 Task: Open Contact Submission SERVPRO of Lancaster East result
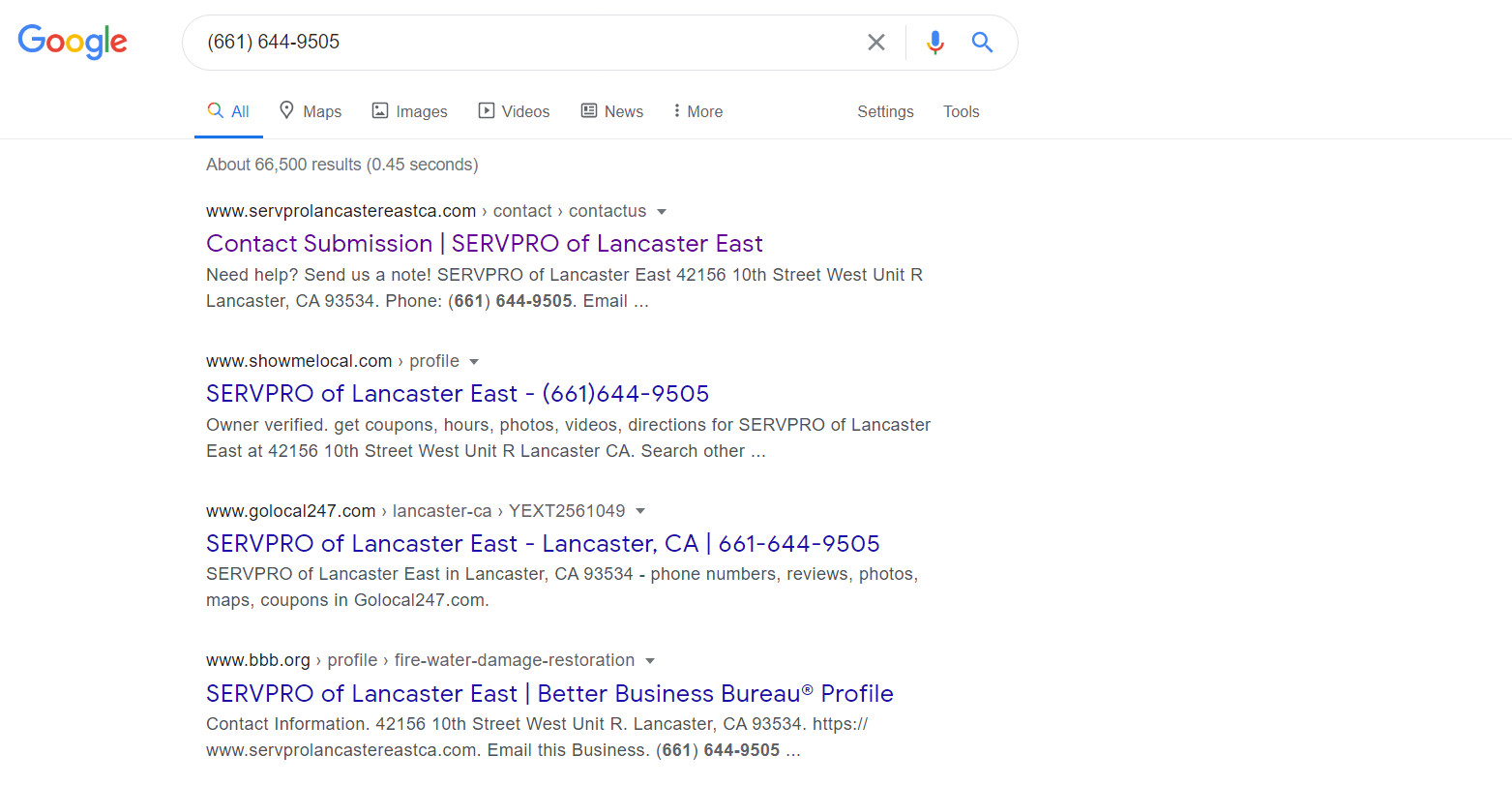485,243
